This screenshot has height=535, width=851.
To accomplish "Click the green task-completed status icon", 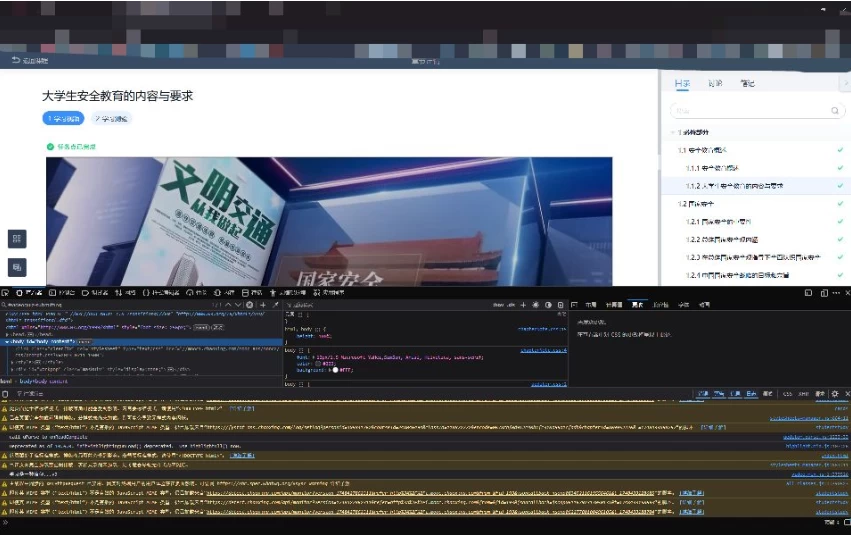I will (50, 147).
